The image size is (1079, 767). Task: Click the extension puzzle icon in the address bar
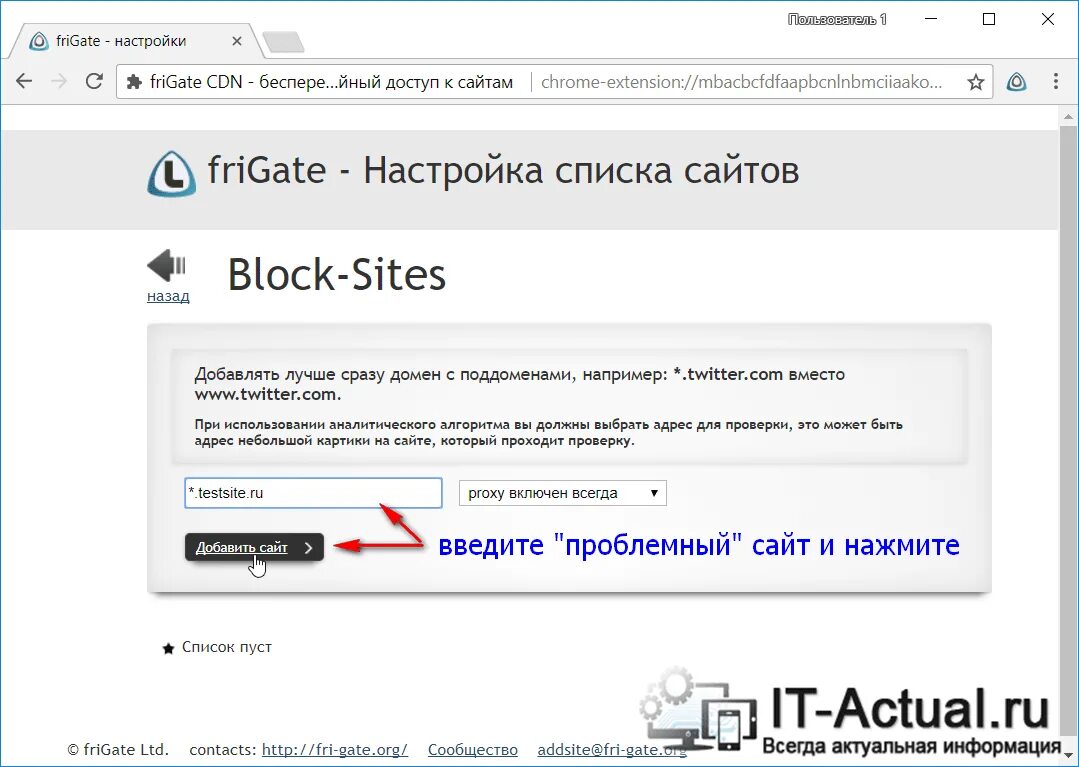pyautogui.click(x=134, y=83)
